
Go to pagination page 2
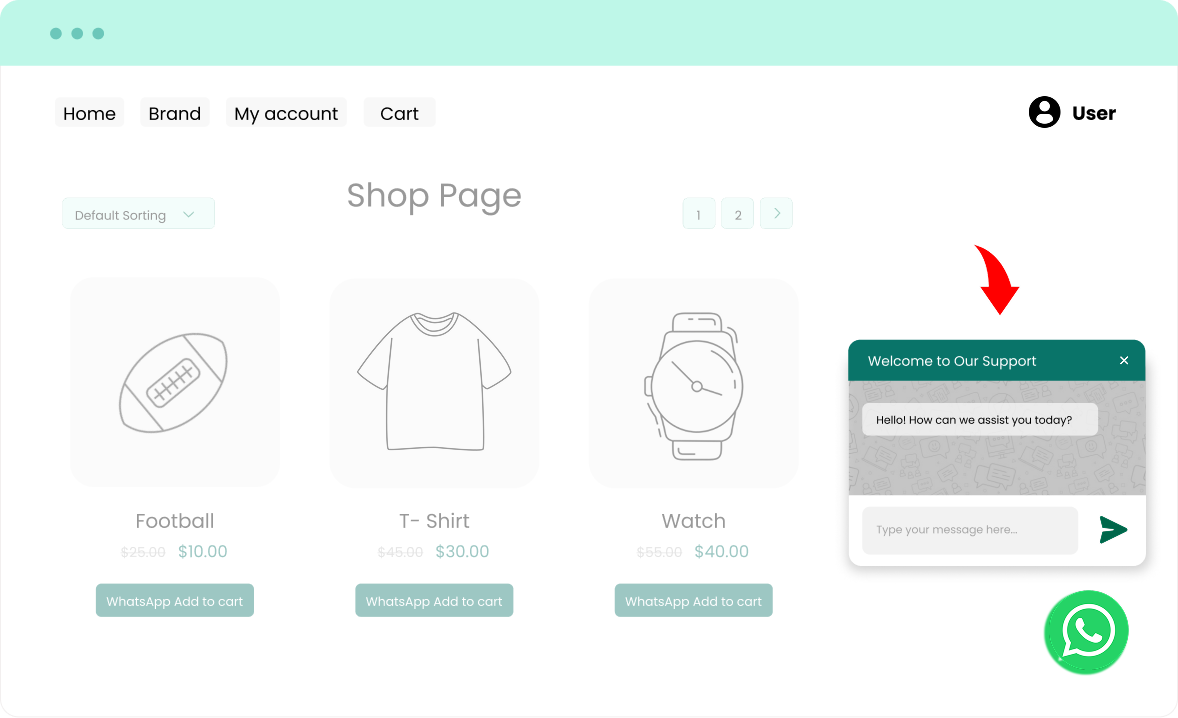tap(738, 214)
